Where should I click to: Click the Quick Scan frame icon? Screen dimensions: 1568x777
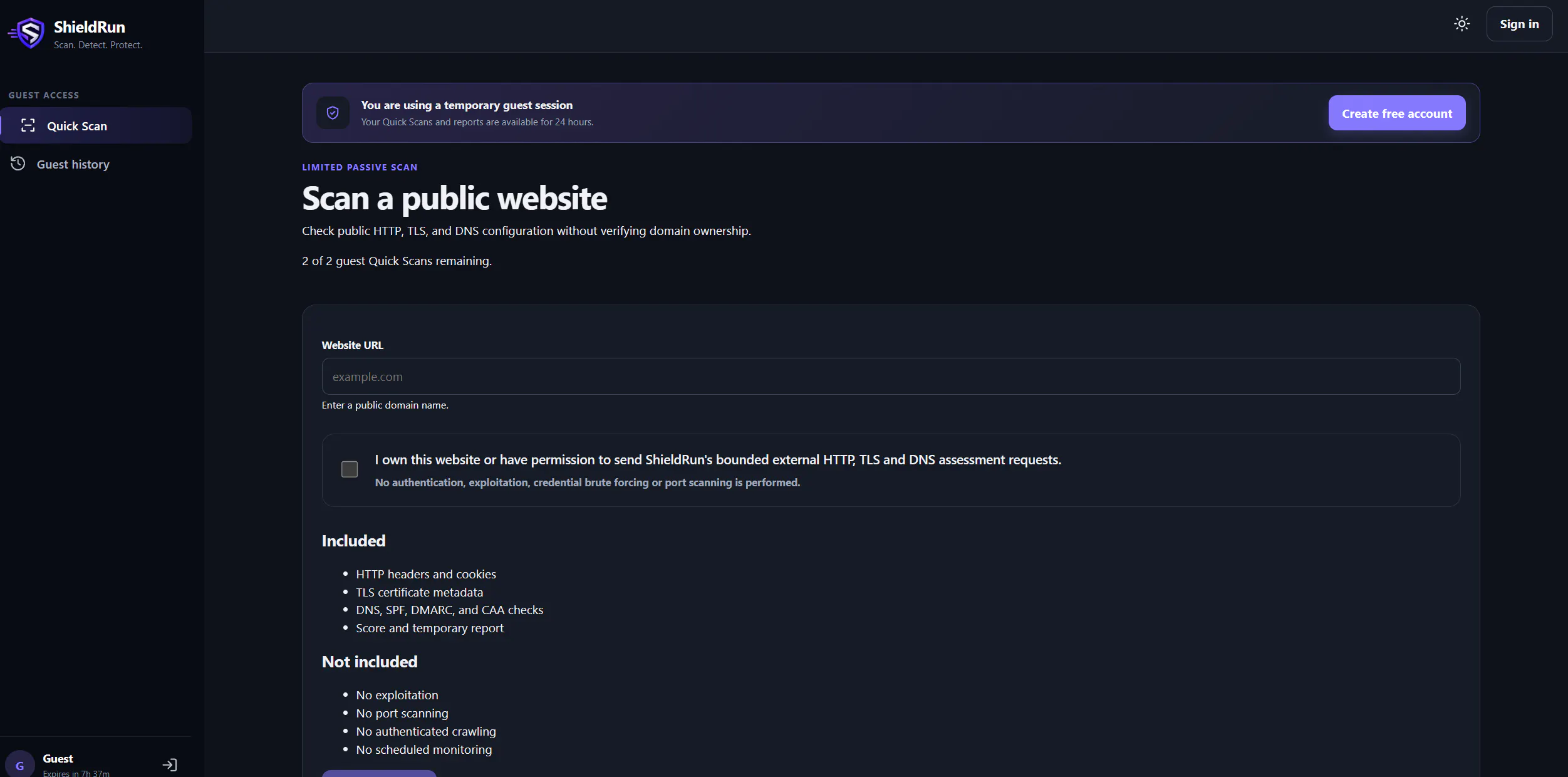[x=28, y=125]
